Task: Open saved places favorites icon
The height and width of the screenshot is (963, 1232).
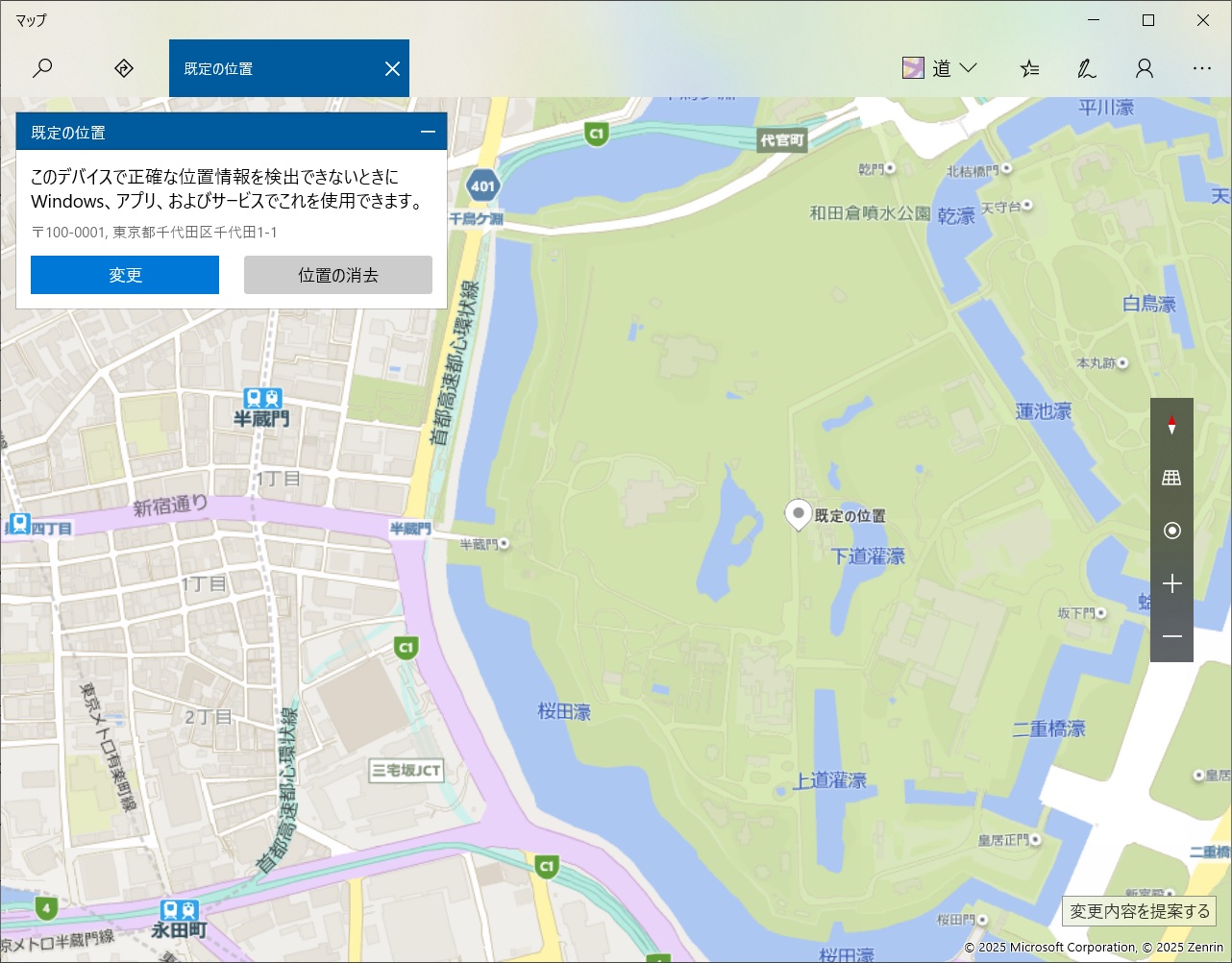Action: pyautogui.click(x=1029, y=68)
